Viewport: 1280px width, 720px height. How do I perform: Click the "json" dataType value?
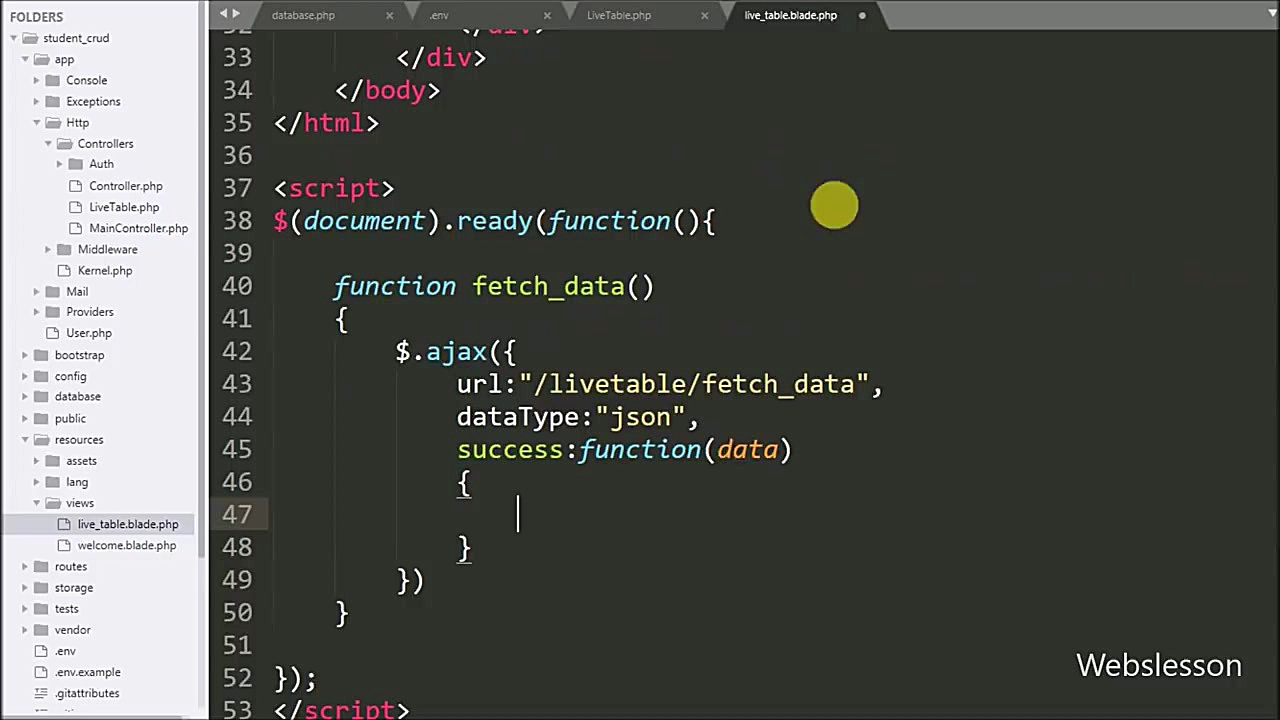(641, 417)
